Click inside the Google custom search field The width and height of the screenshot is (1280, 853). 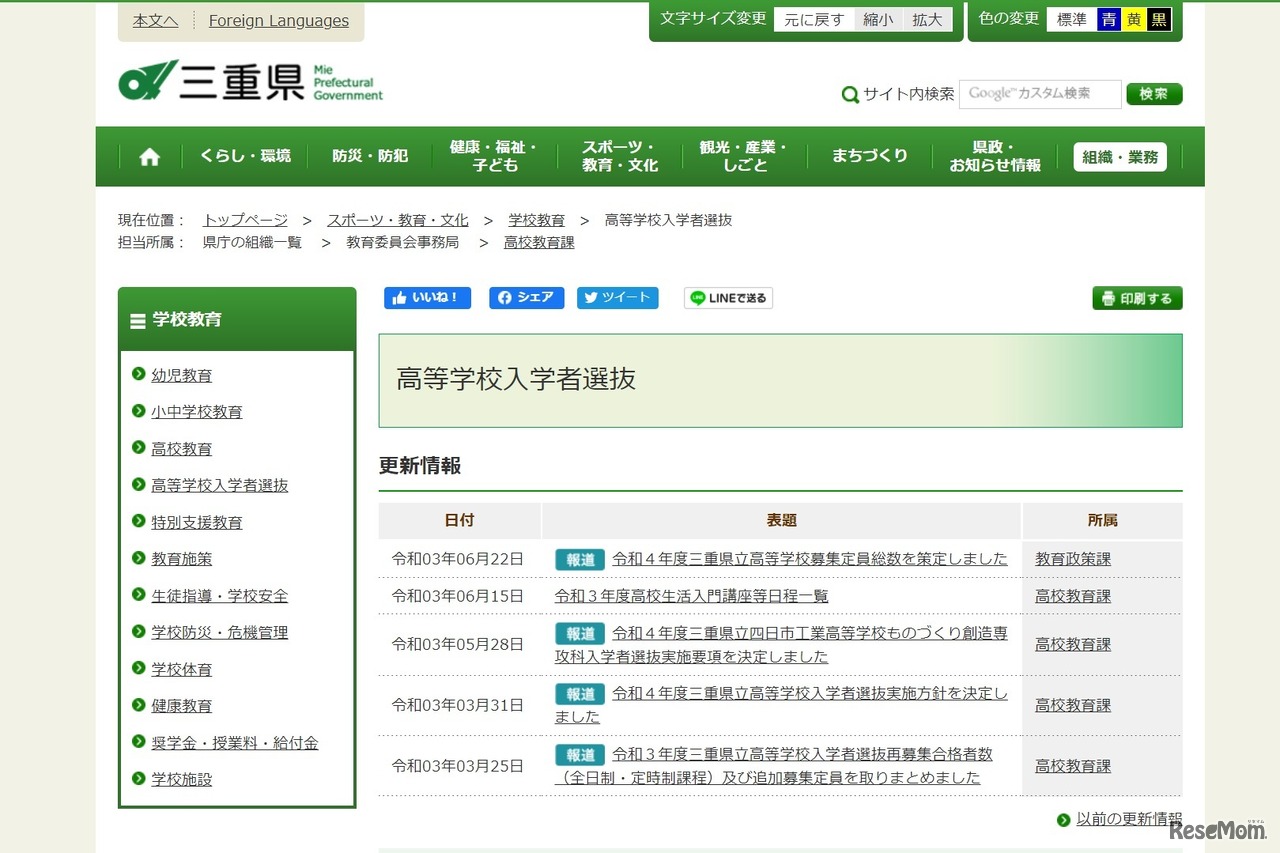pyautogui.click(x=1040, y=94)
